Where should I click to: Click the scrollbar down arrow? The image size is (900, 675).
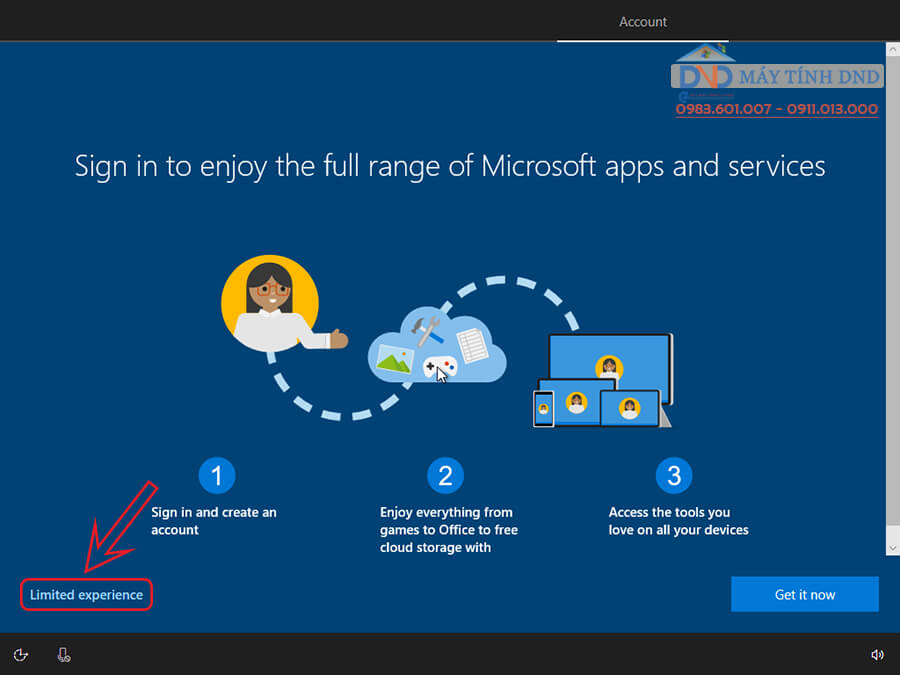(x=893, y=548)
